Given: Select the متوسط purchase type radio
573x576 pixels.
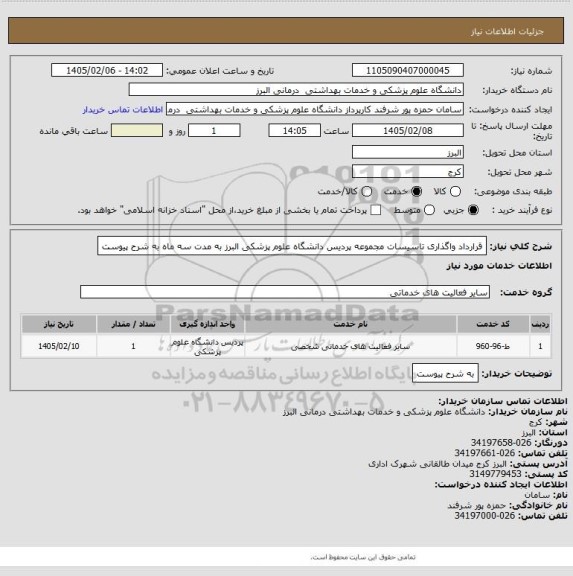Looking at the screenshot, I should click(429, 210).
